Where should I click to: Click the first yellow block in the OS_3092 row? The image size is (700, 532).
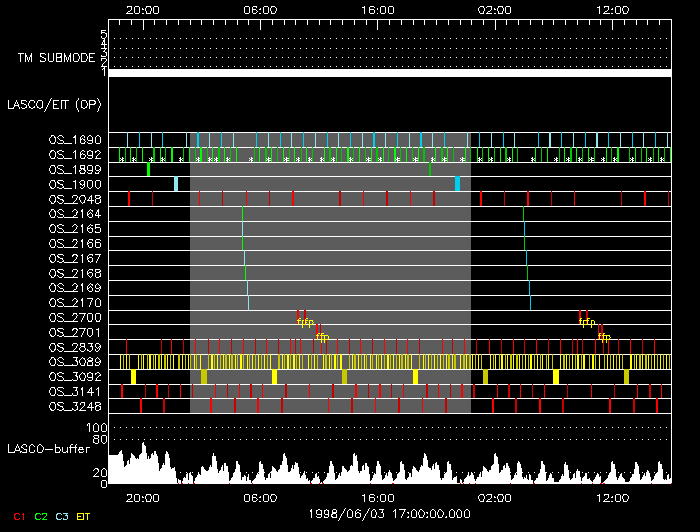pos(133,377)
